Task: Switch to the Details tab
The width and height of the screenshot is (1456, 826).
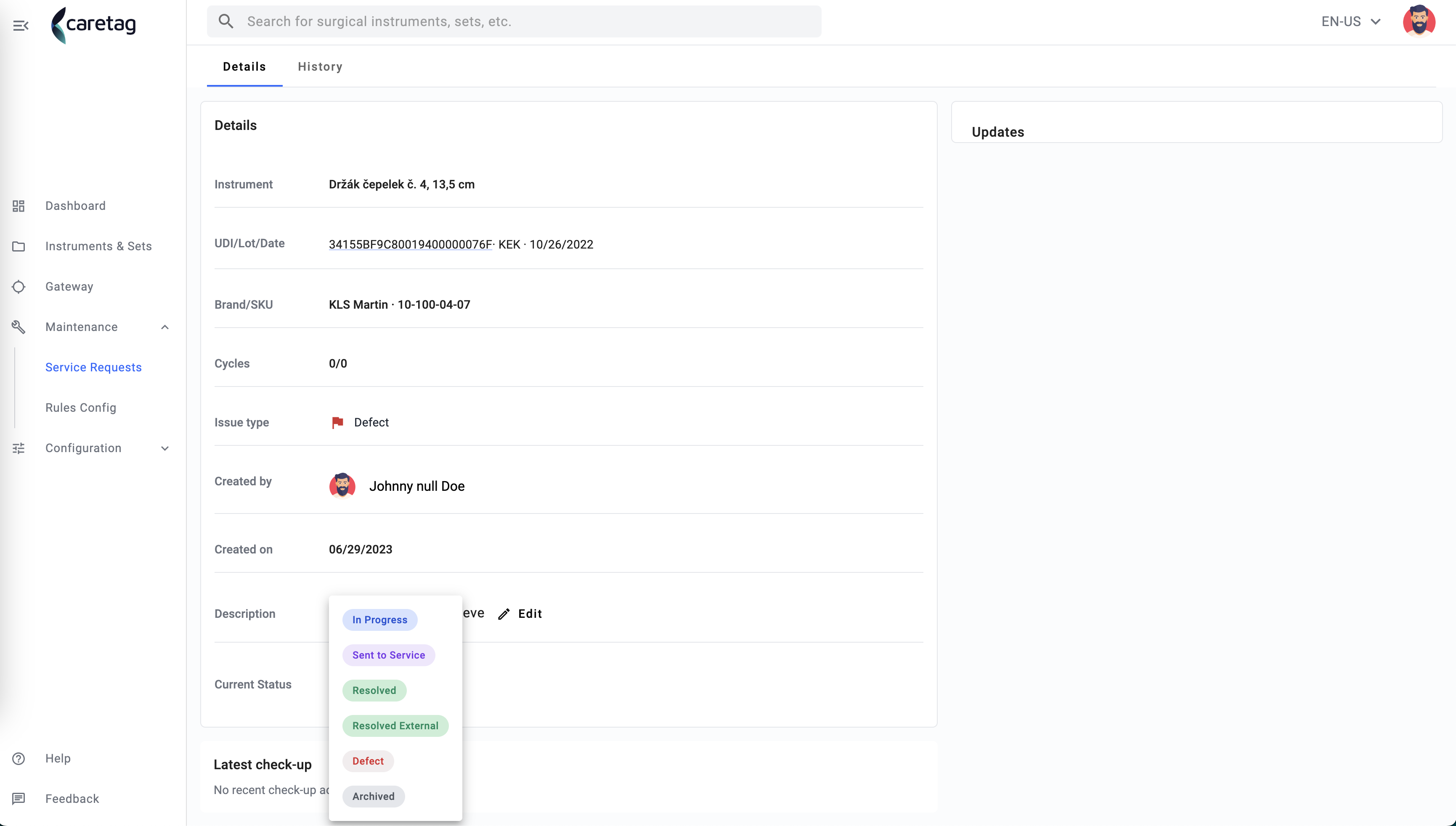Action: [x=244, y=67]
